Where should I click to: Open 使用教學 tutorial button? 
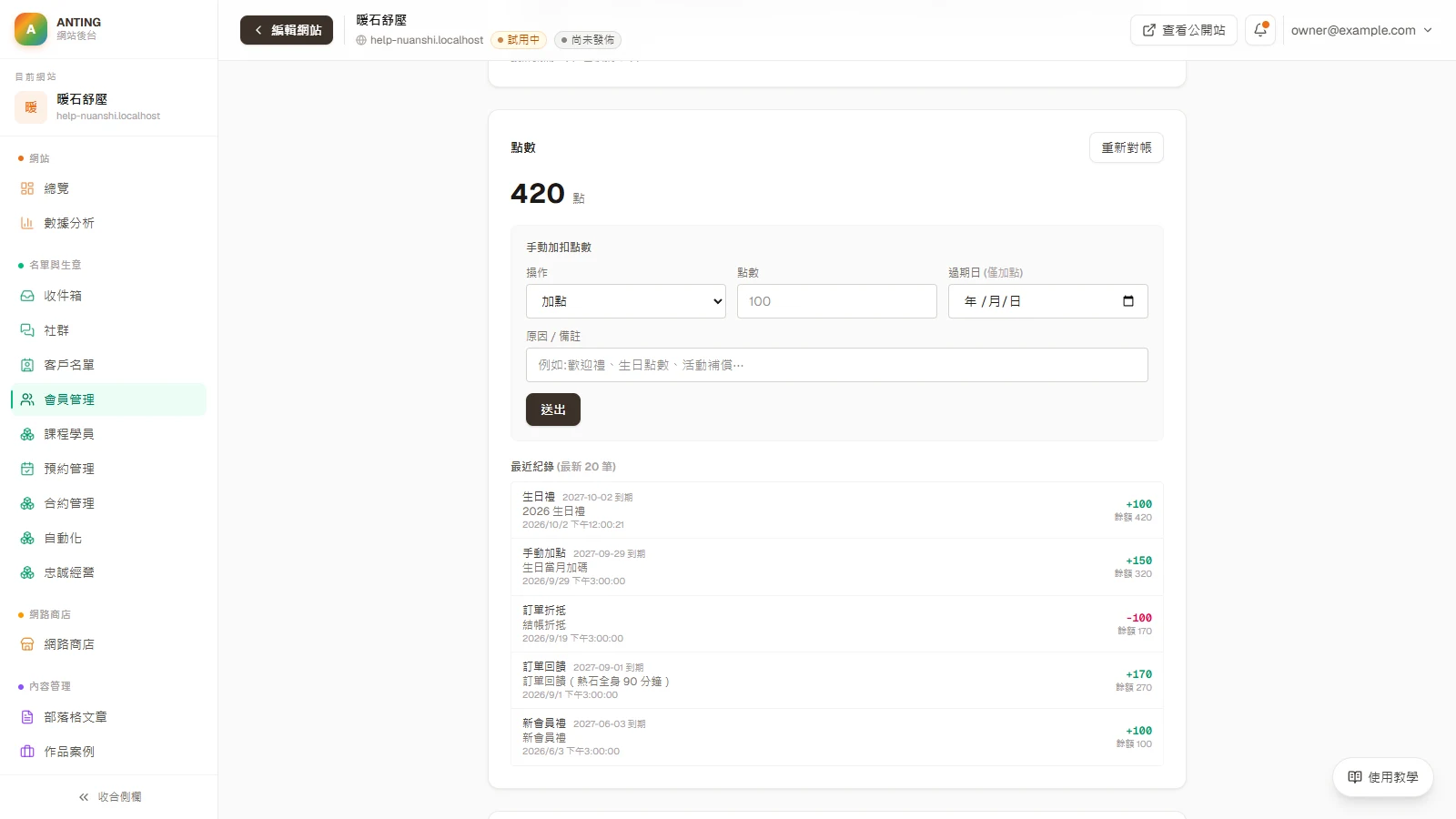pos(1383,777)
